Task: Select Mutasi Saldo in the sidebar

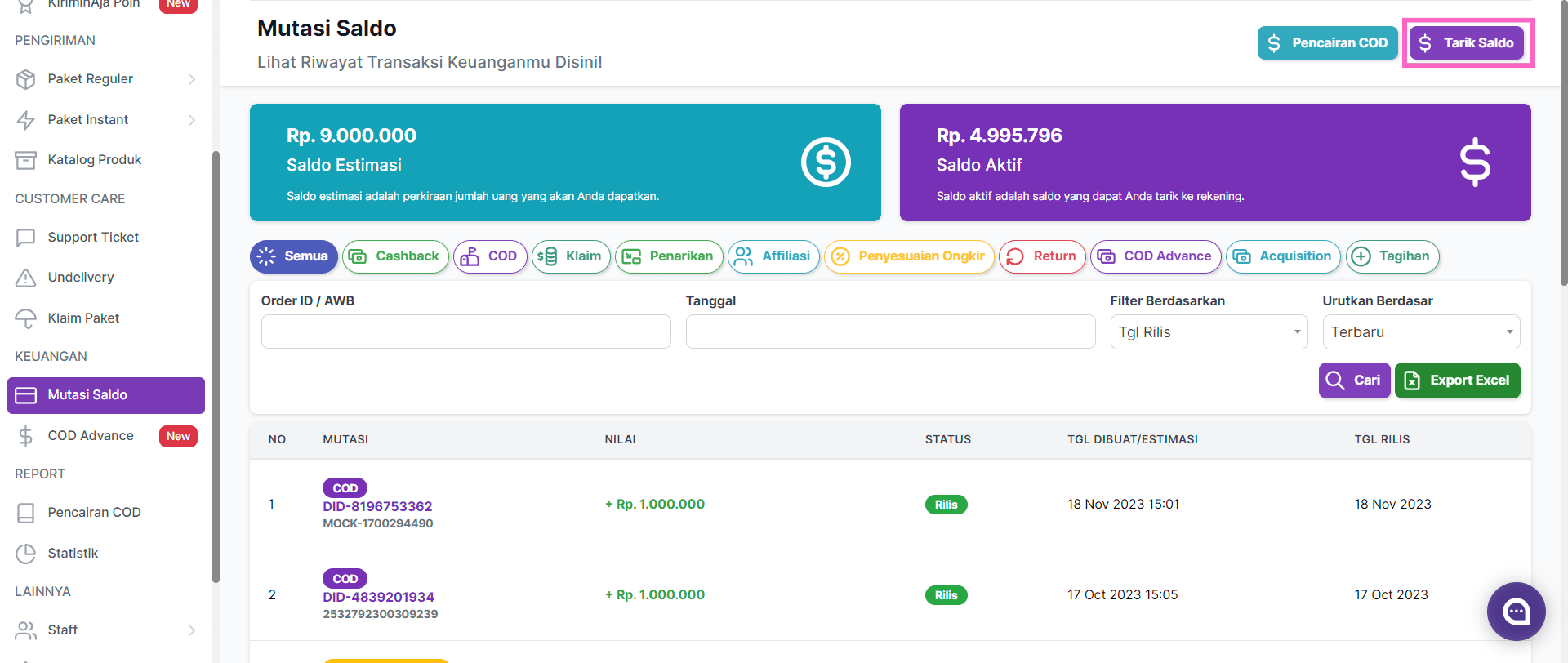Action: 106,395
